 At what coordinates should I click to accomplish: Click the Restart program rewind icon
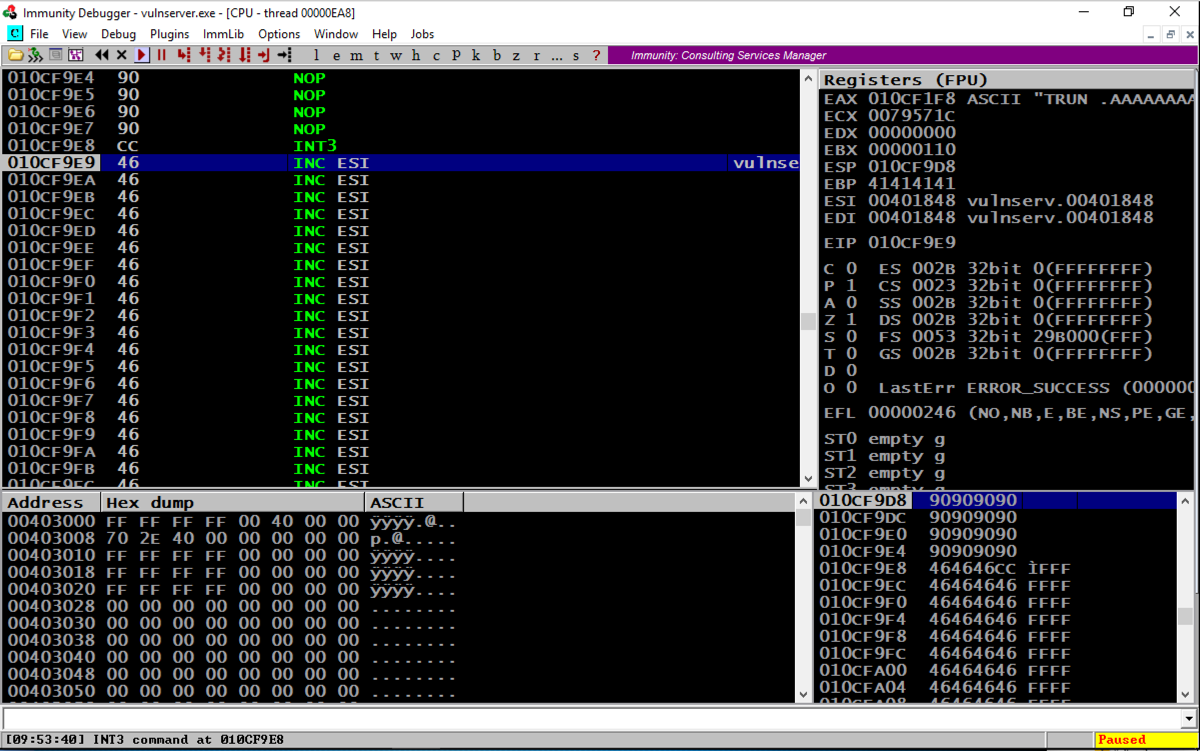click(101, 55)
